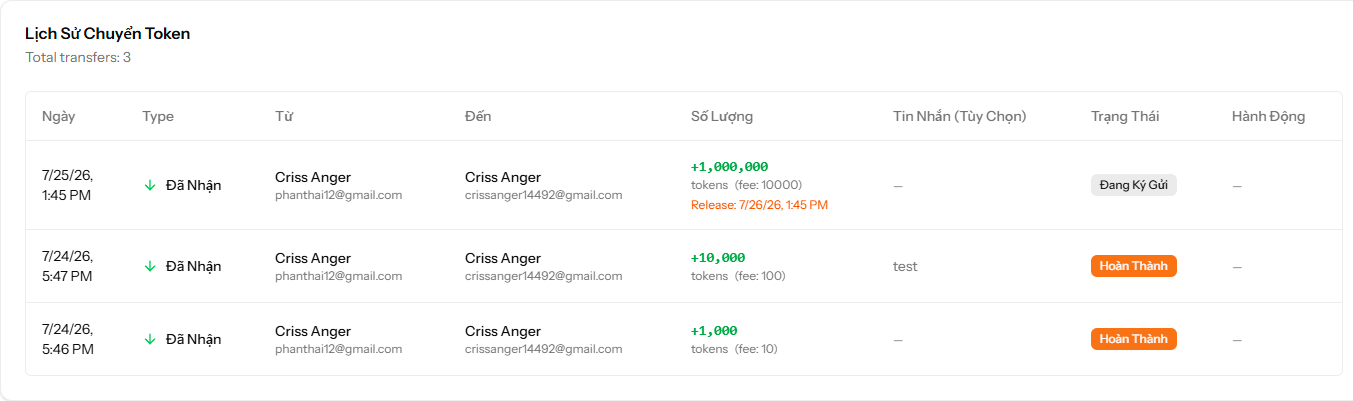Viewport: 1353px width, 401px height.
Task: Click recipient email crissanger14492@gmail.com in the last row
Action: coord(544,349)
